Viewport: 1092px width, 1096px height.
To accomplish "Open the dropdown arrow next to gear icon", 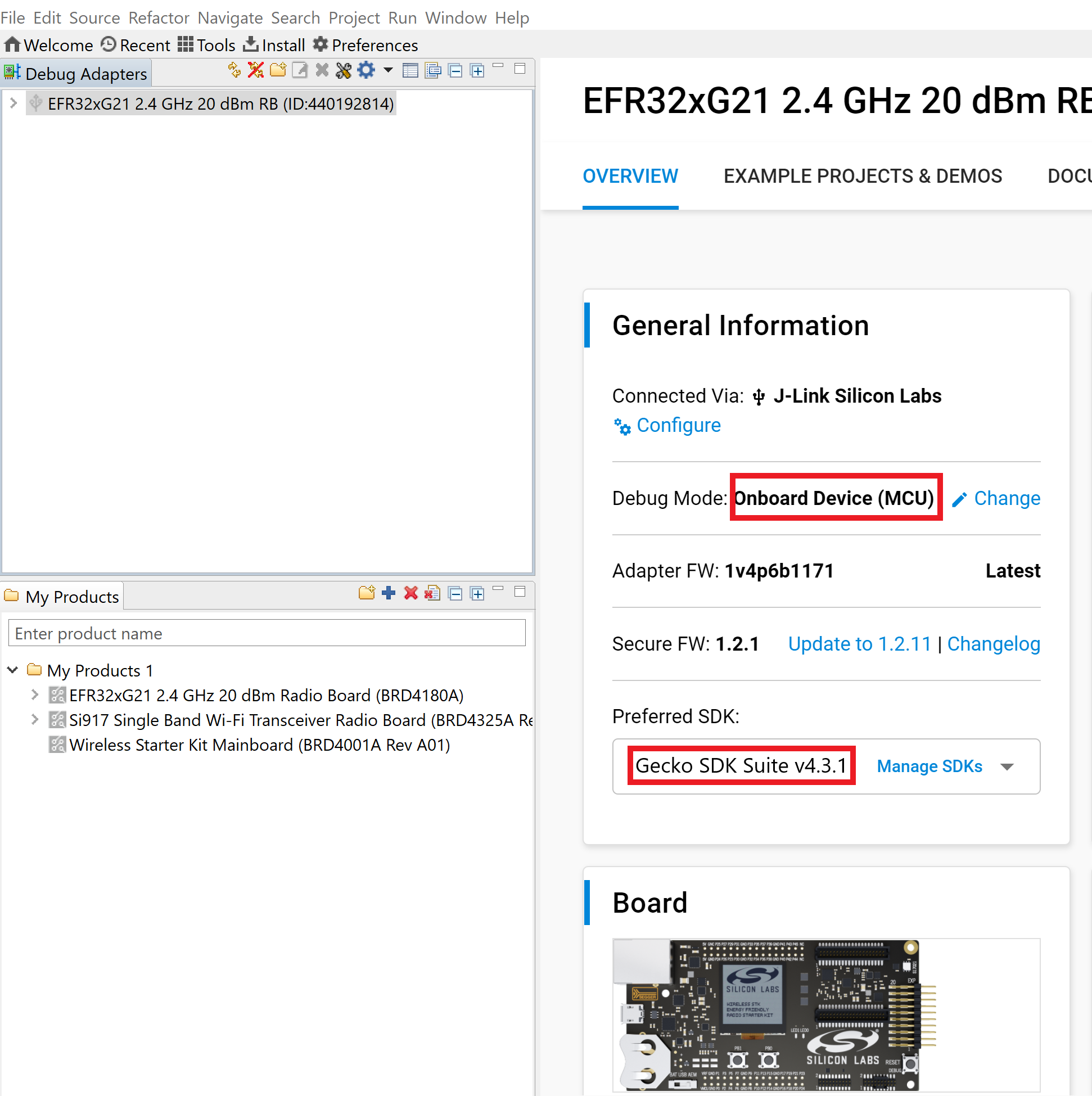I will tap(388, 70).
